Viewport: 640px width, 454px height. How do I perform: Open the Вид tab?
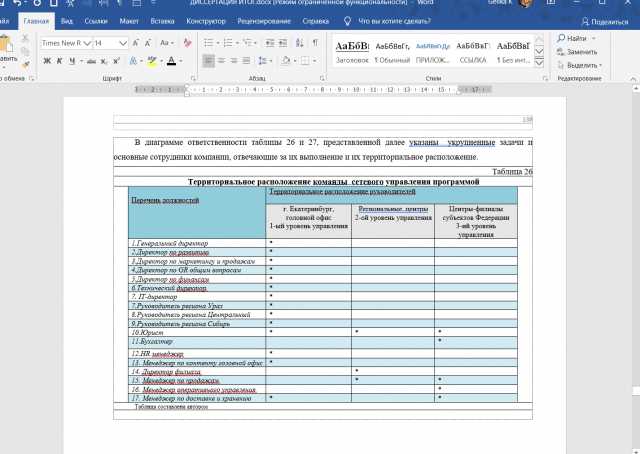click(67, 21)
